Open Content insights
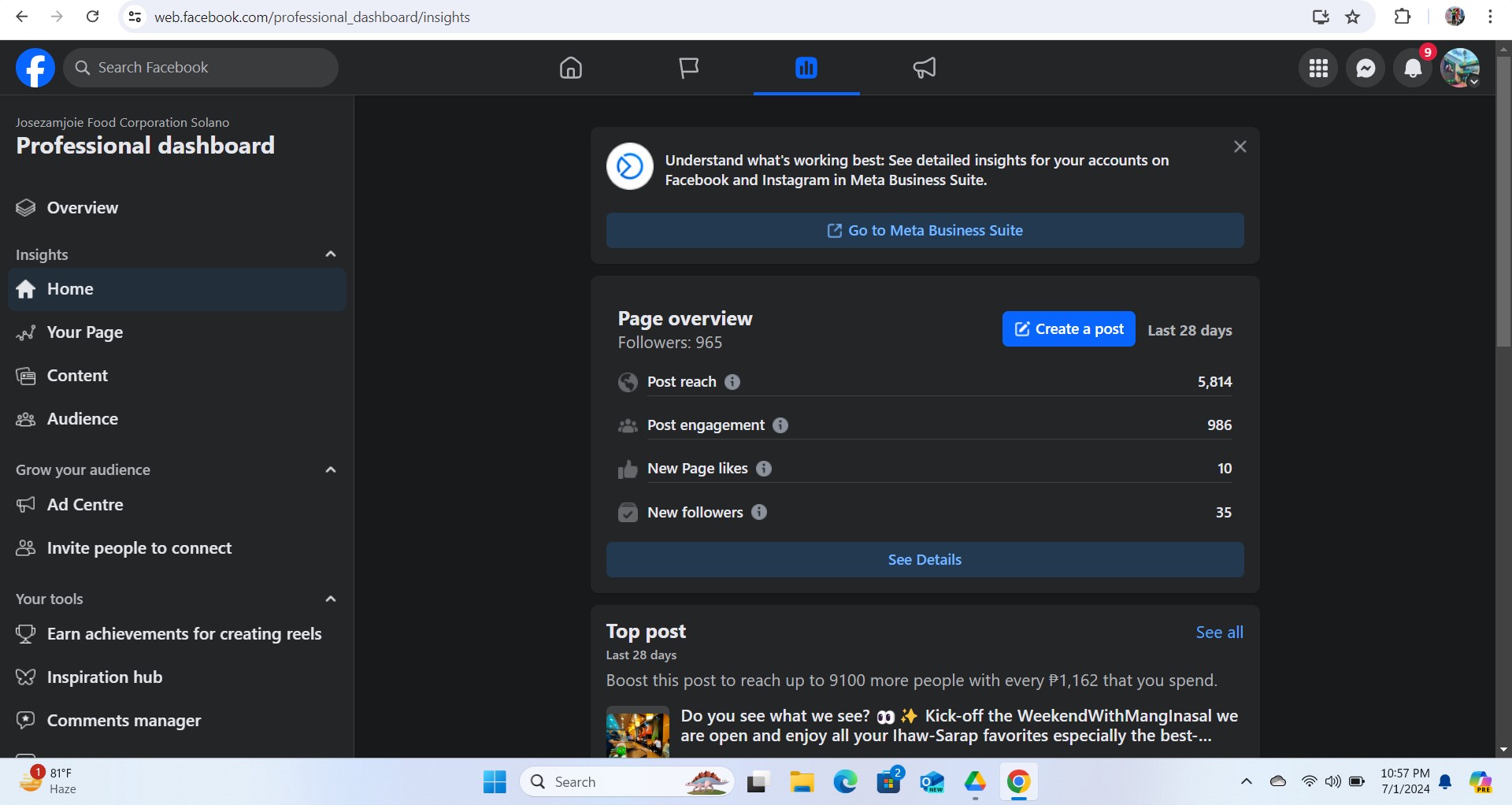The height and width of the screenshot is (805, 1512). click(177, 376)
